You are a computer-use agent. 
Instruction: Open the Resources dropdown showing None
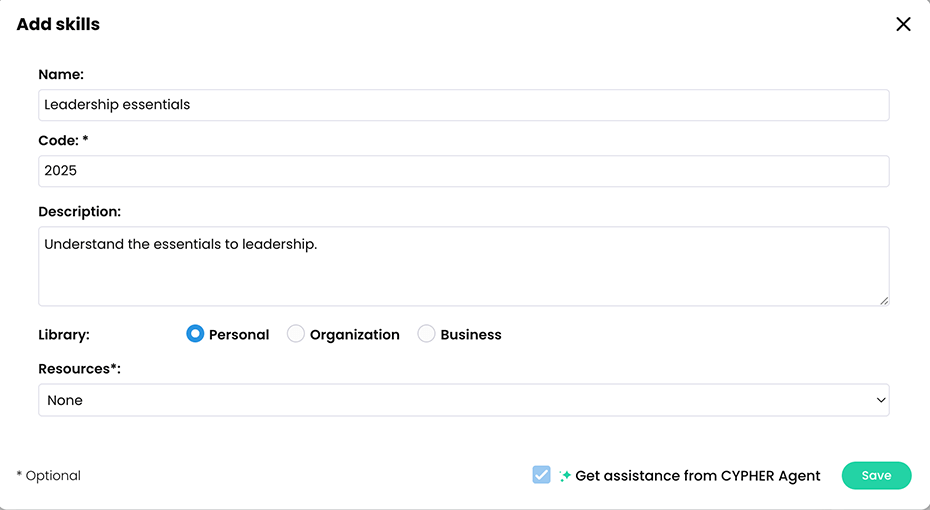tap(463, 400)
